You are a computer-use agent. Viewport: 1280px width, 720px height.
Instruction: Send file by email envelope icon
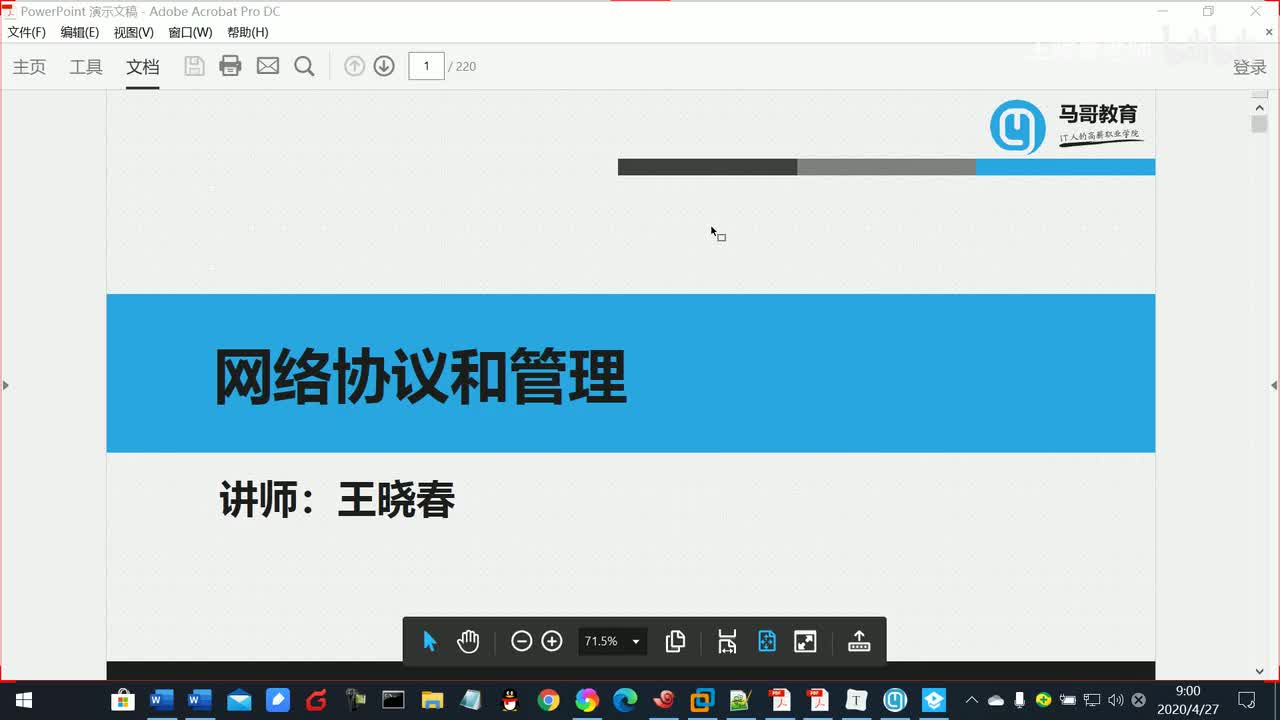click(x=268, y=66)
